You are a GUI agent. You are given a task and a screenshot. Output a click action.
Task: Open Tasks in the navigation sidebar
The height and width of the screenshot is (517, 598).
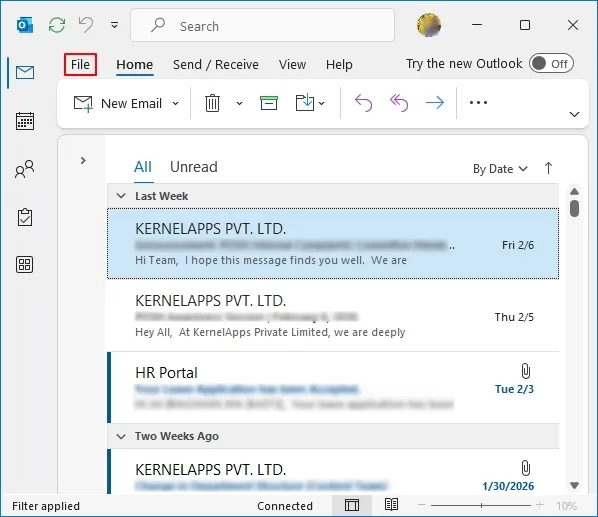[25, 217]
